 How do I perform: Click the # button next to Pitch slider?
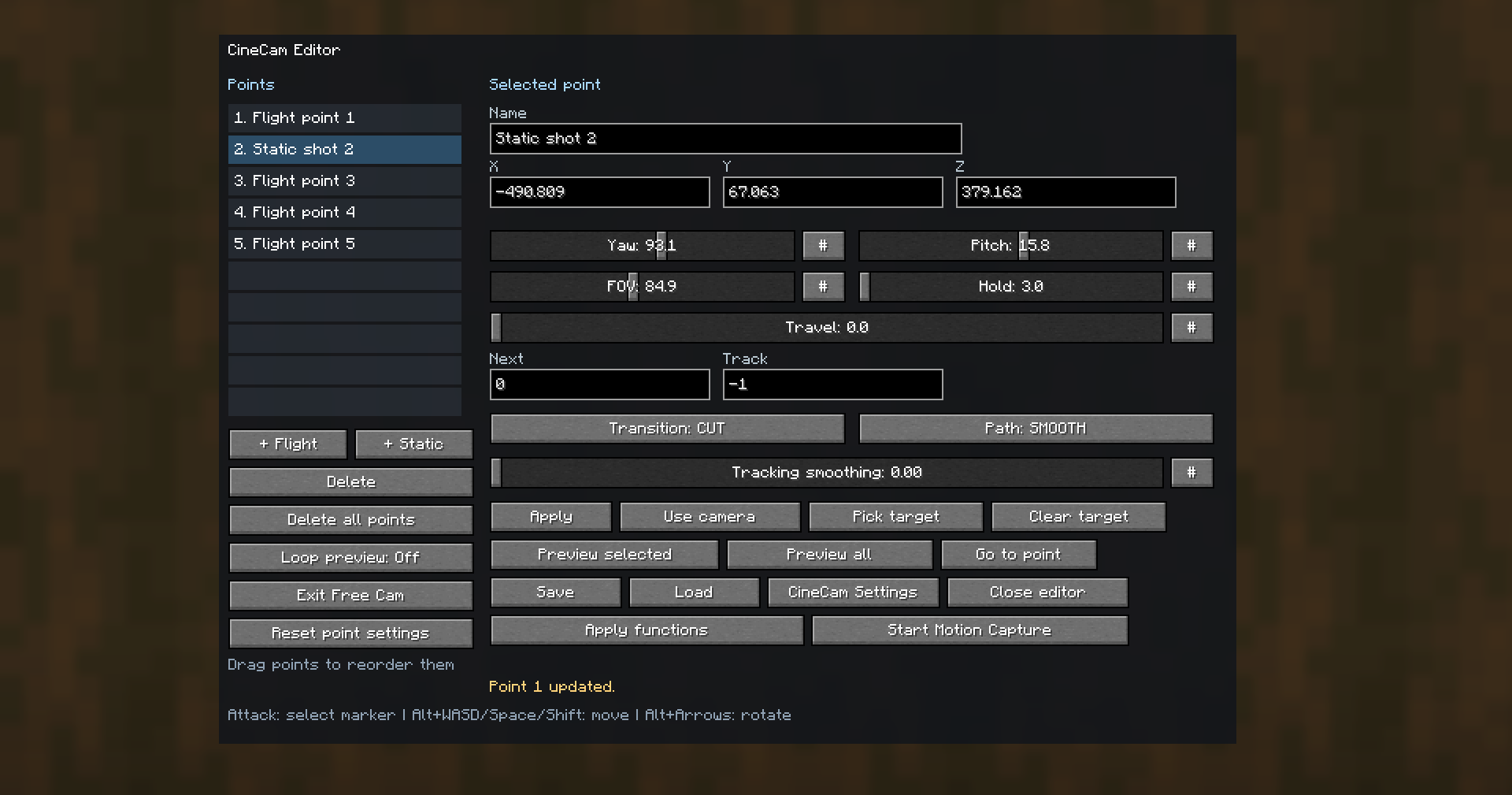coord(1191,246)
